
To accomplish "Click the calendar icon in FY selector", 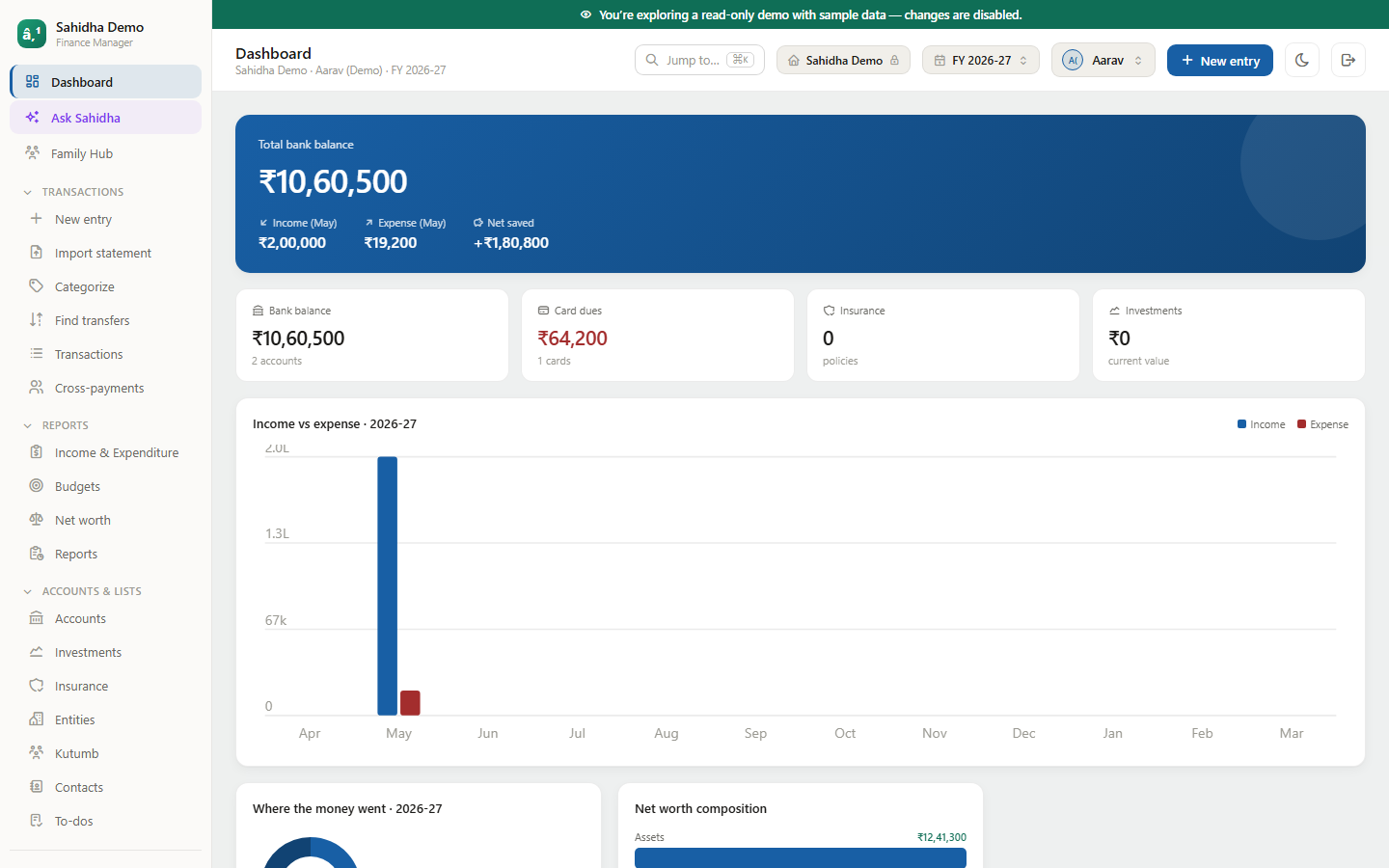I will click(940, 60).
